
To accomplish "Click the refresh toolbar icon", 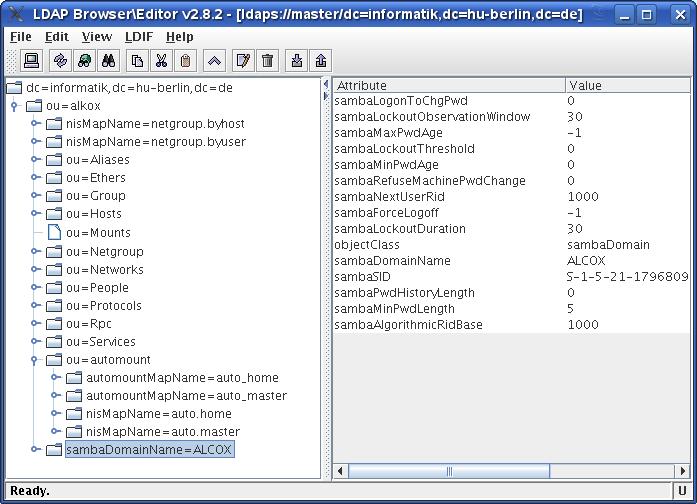I will (x=61, y=61).
